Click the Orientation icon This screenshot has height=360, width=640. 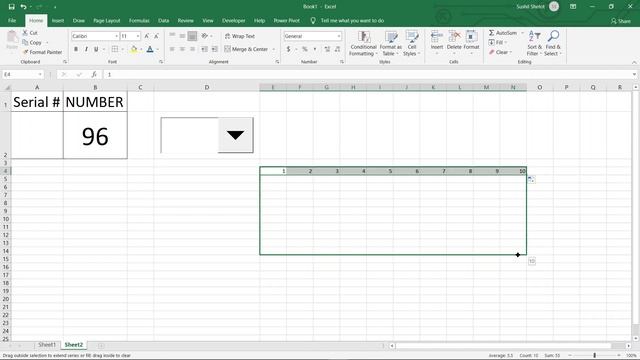point(204,36)
